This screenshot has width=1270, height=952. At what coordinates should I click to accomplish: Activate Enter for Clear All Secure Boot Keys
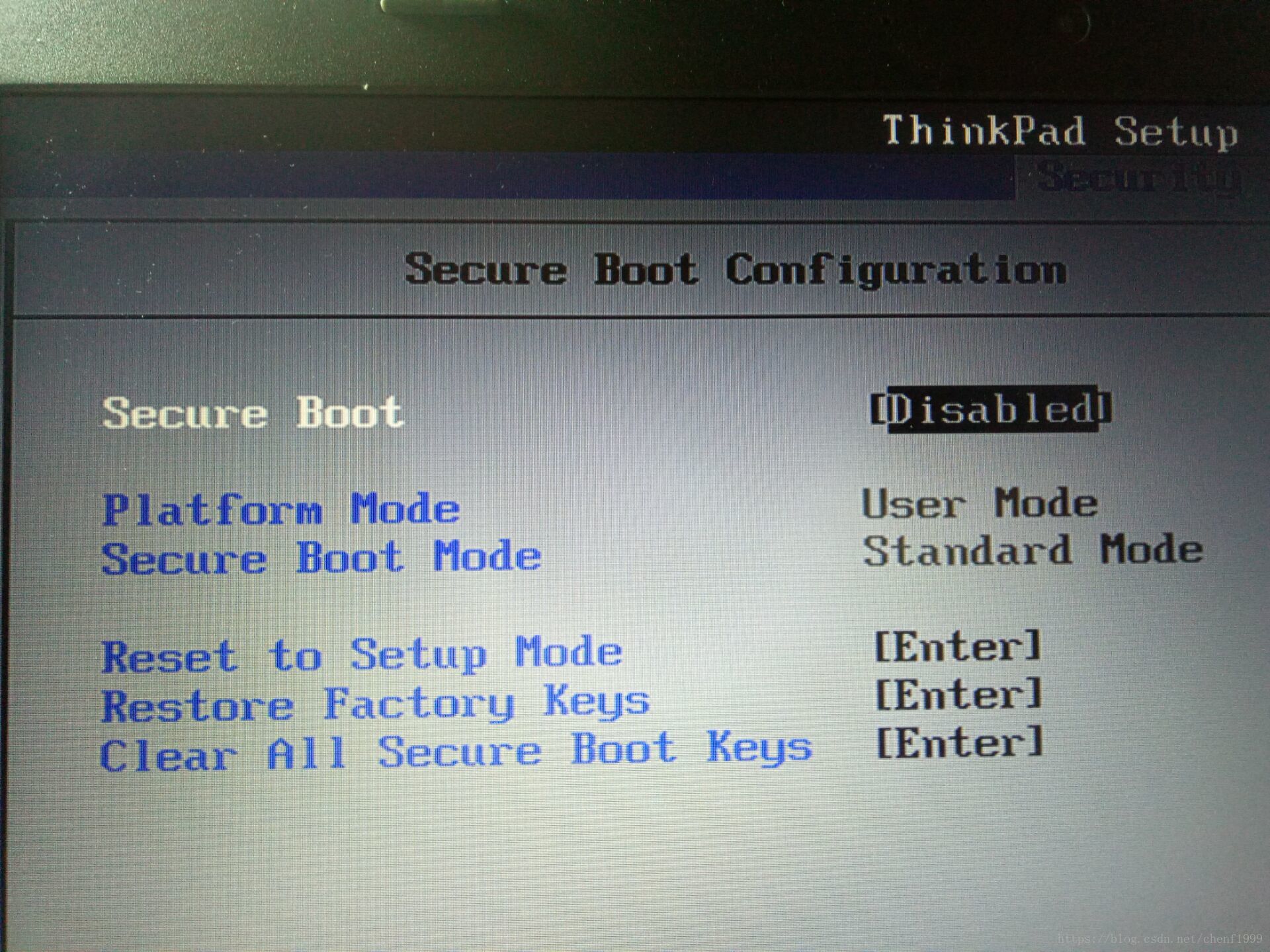click(960, 742)
